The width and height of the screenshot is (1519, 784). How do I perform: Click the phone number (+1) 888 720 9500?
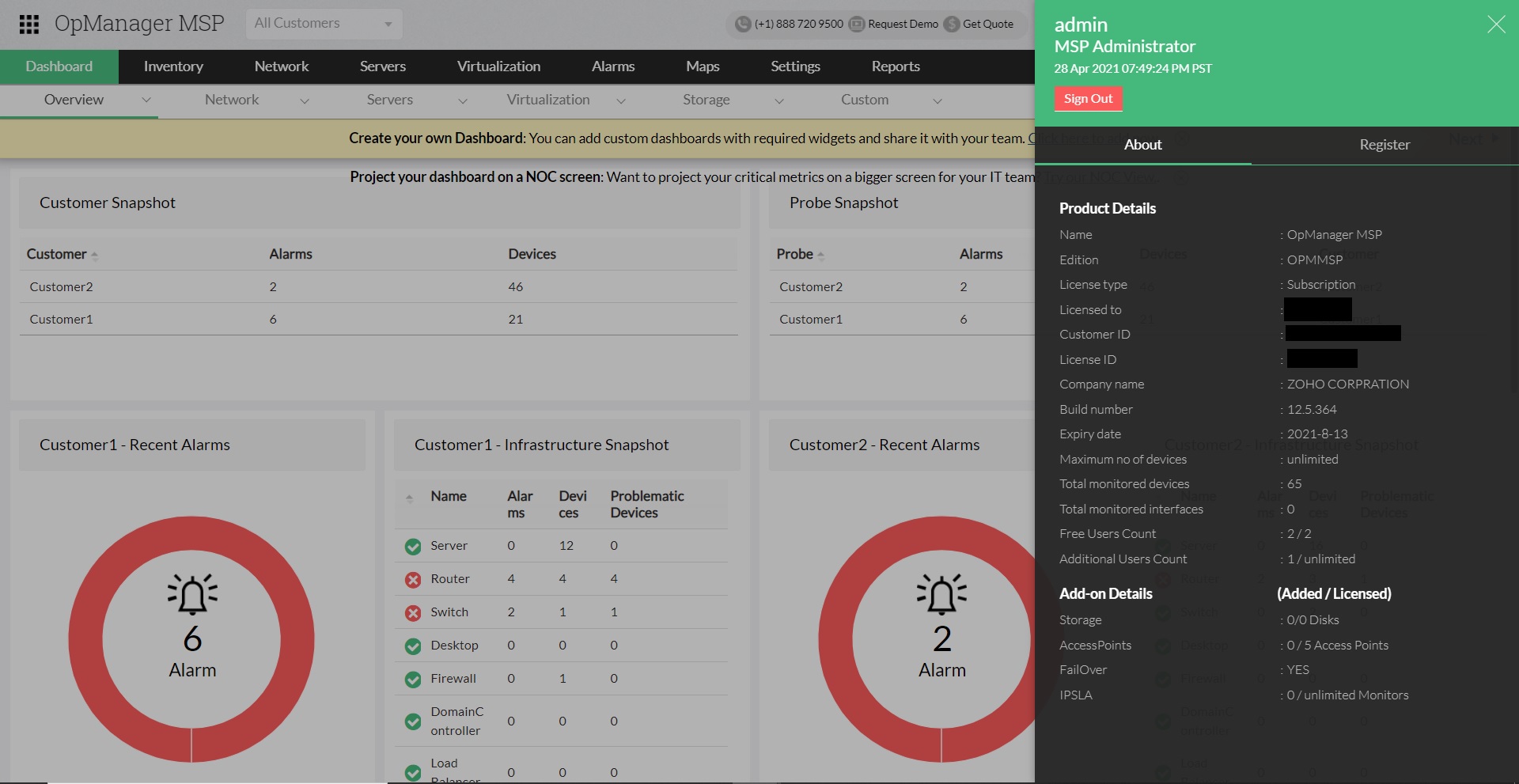[799, 24]
